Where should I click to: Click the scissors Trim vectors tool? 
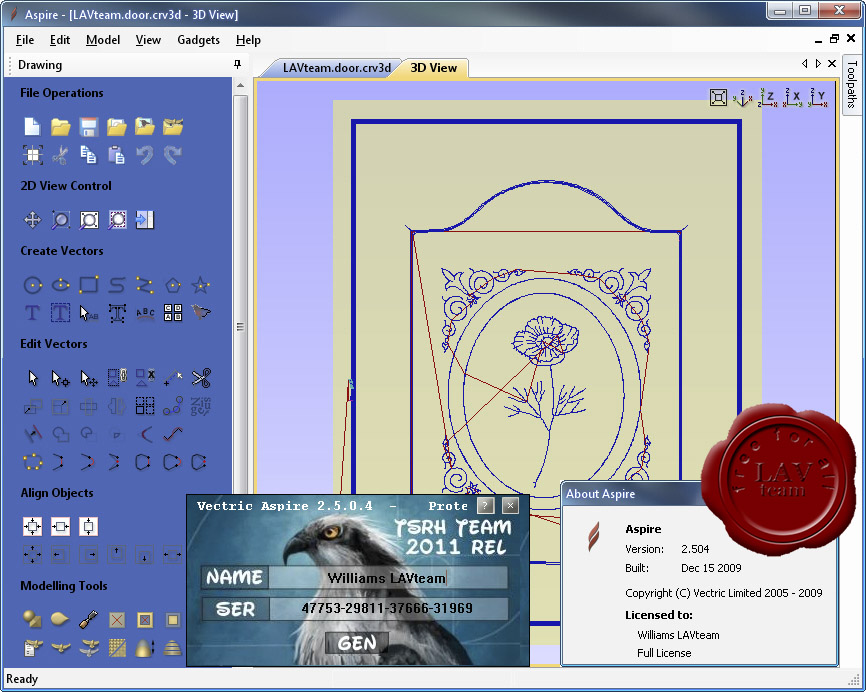pyautogui.click(x=200, y=378)
